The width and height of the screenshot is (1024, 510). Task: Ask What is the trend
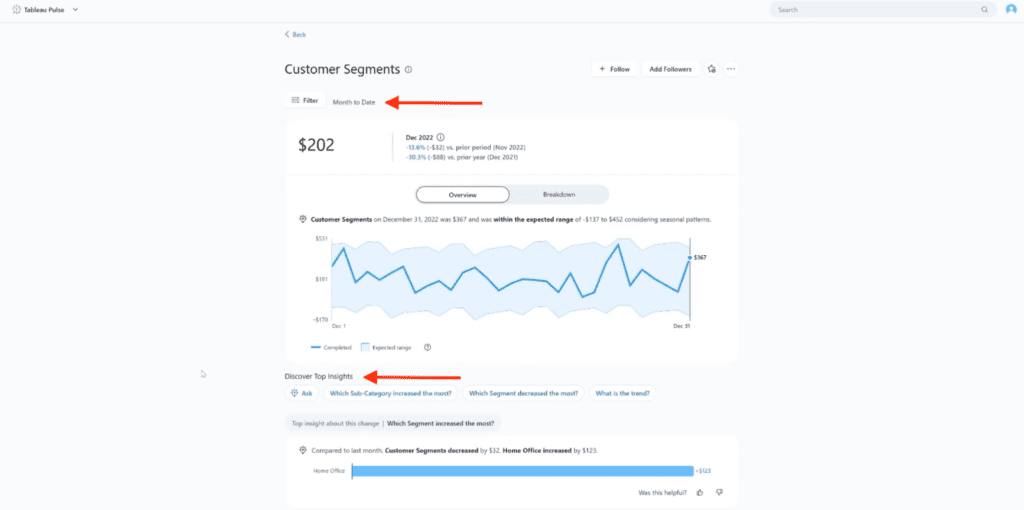click(623, 393)
